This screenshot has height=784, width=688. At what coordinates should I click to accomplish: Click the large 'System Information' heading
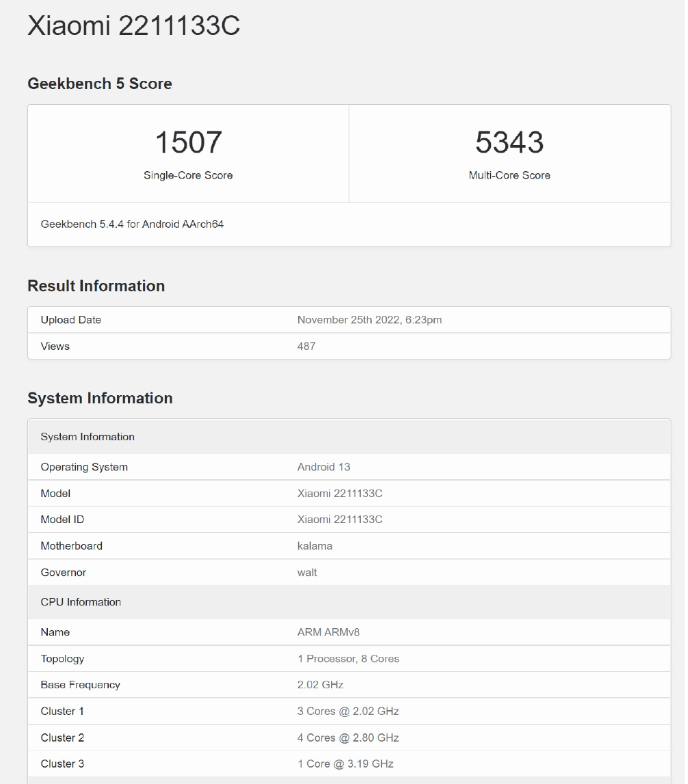click(x=100, y=398)
